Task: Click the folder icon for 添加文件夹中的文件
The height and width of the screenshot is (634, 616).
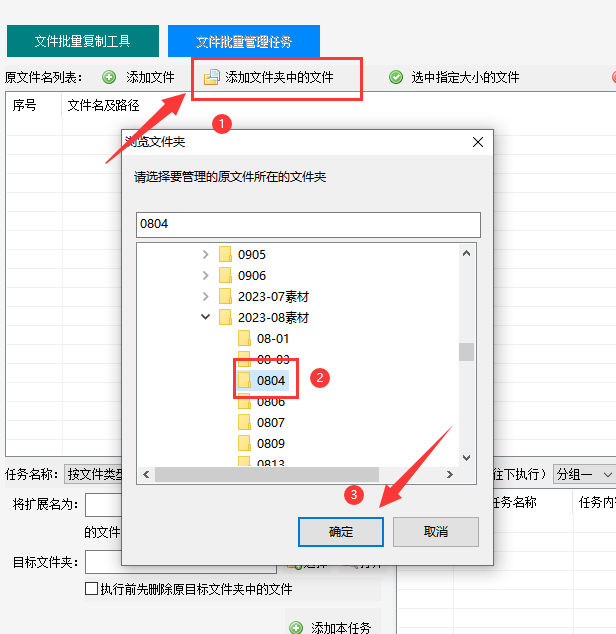Action: pos(212,77)
